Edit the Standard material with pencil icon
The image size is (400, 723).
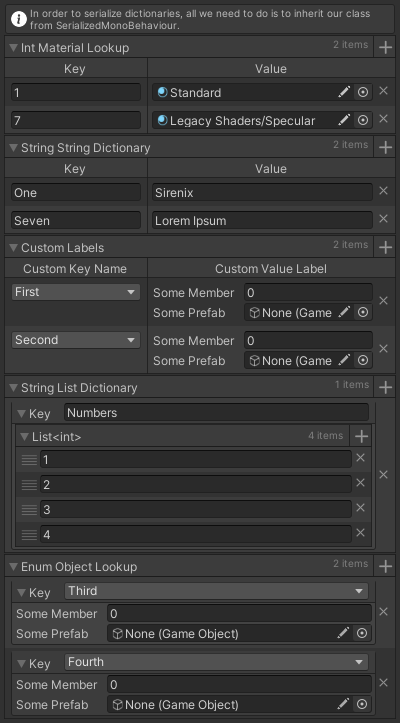[x=344, y=92]
